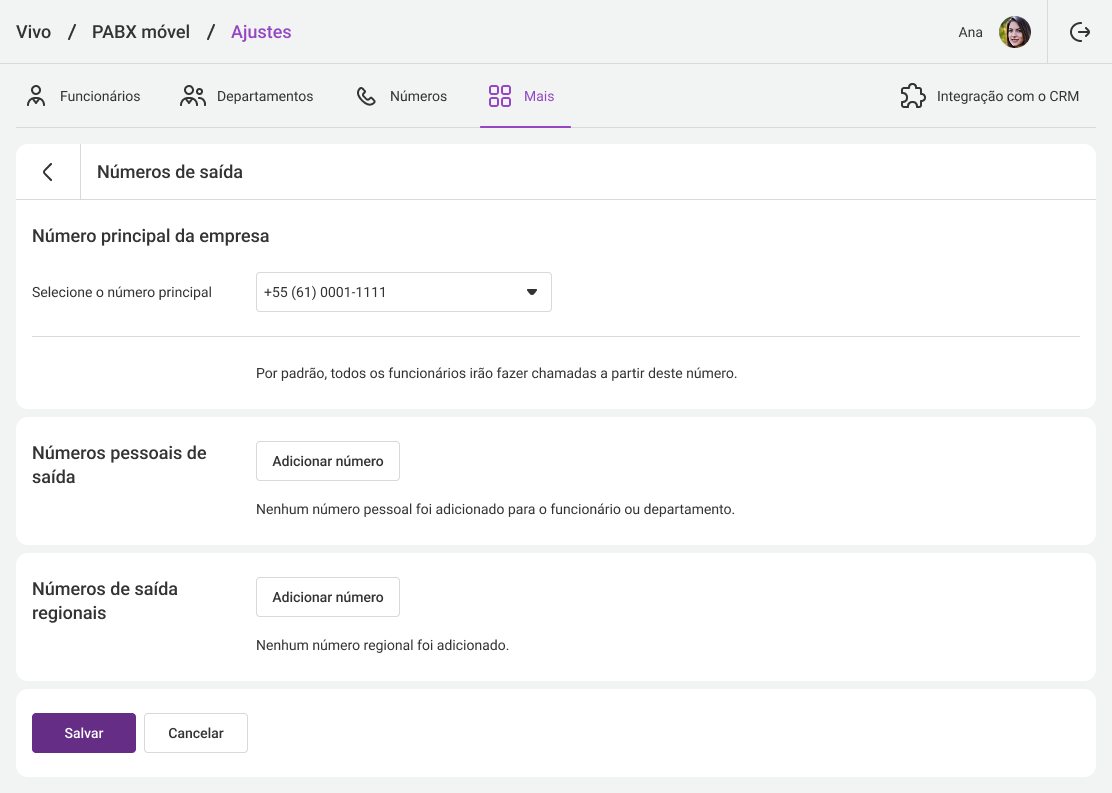Add a number under Números de saída regionais
This screenshot has width=1112, height=793.
tap(328, 597)
